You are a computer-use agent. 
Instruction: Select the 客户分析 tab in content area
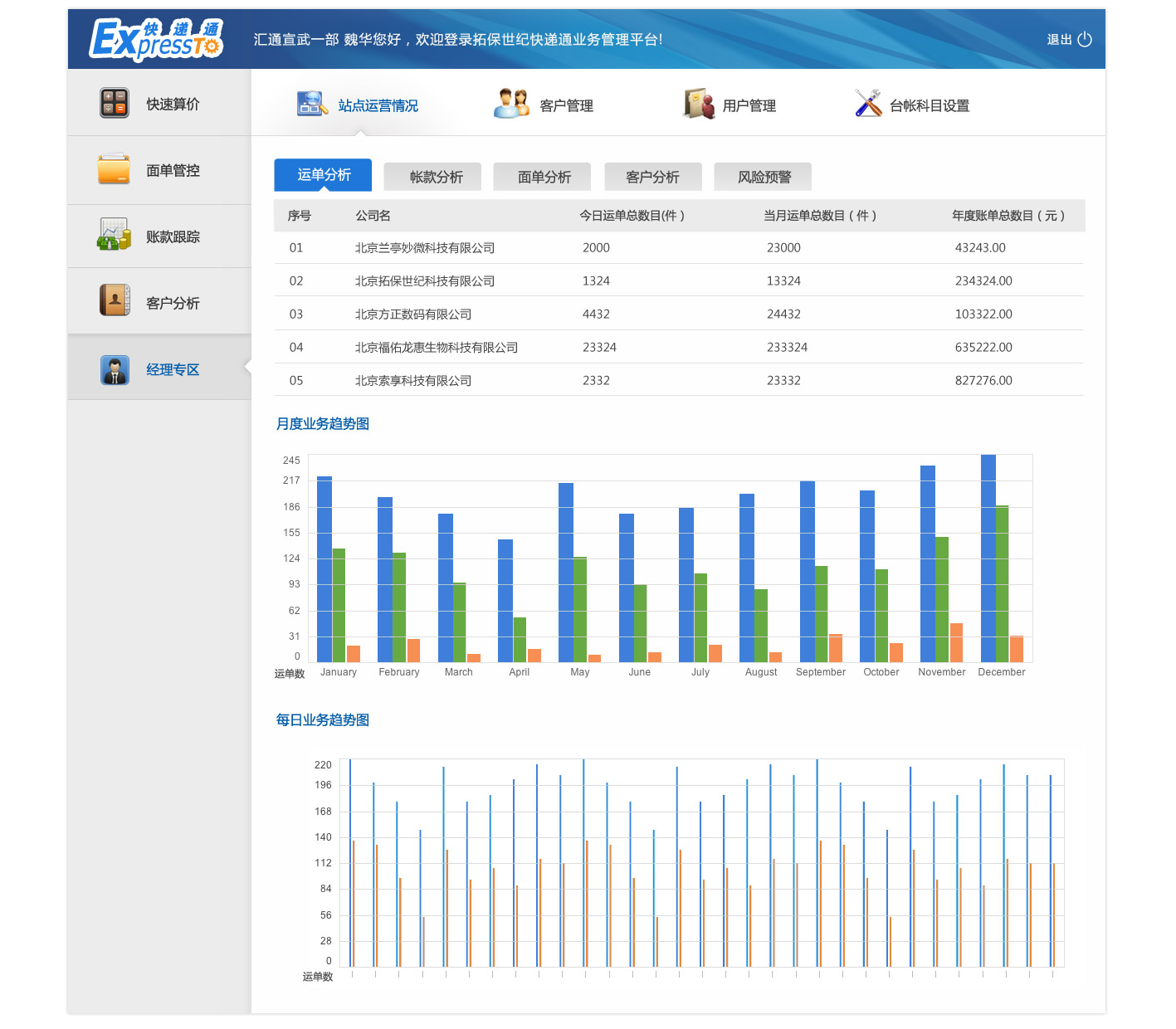652,177
